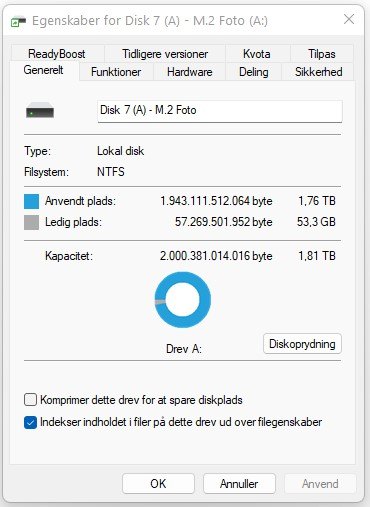Screen dimensions: 370x507
Task: Open the Funktioner tab
Action: click(x=116, y=72)
